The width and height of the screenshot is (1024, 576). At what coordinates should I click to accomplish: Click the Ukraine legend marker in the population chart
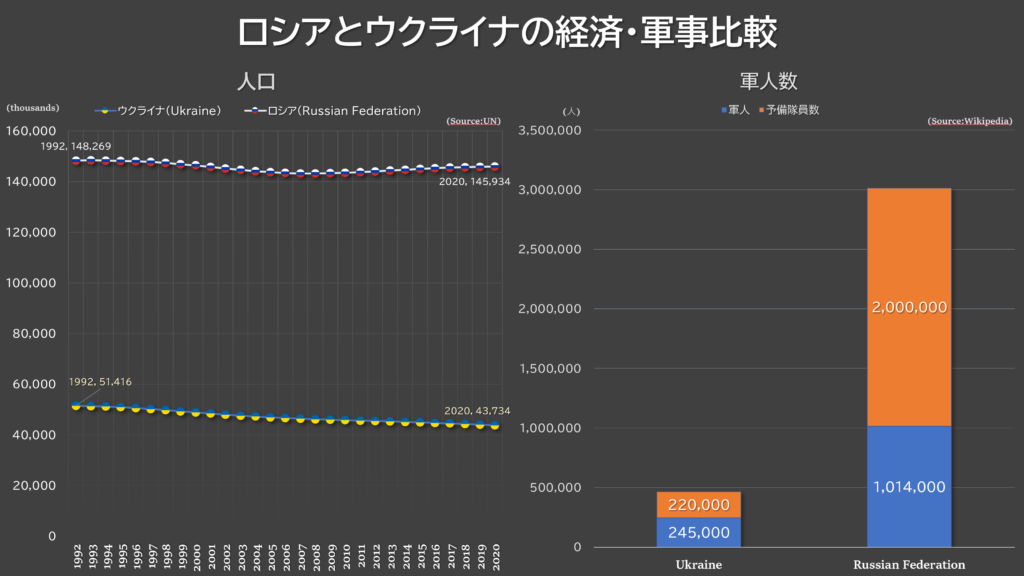point(105,111)
